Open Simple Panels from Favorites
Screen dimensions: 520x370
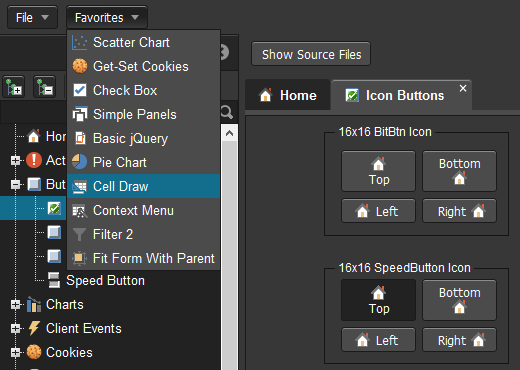tap(143, 114)
